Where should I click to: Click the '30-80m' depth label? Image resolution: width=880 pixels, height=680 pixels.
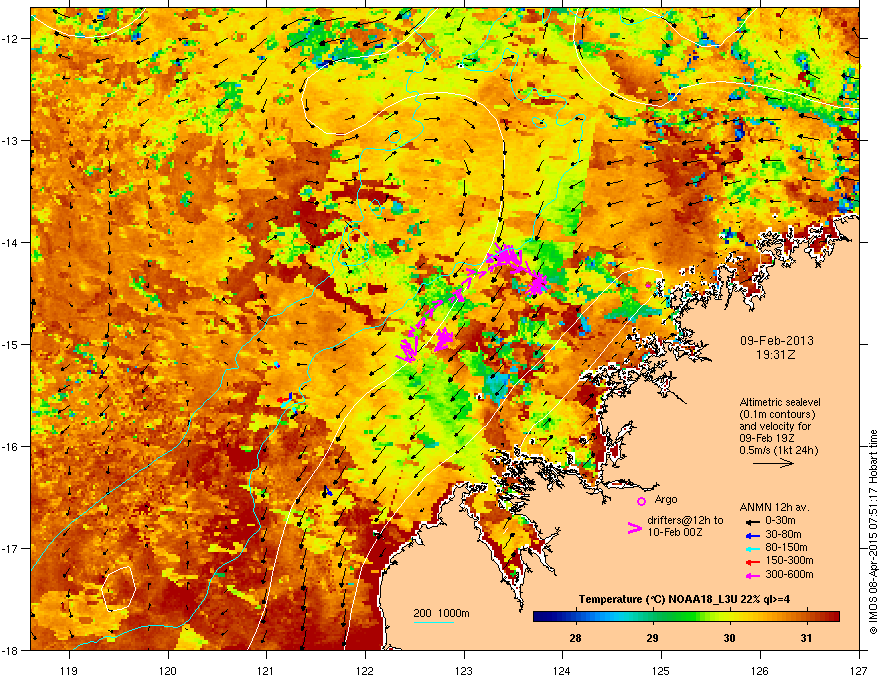[783, 534]
